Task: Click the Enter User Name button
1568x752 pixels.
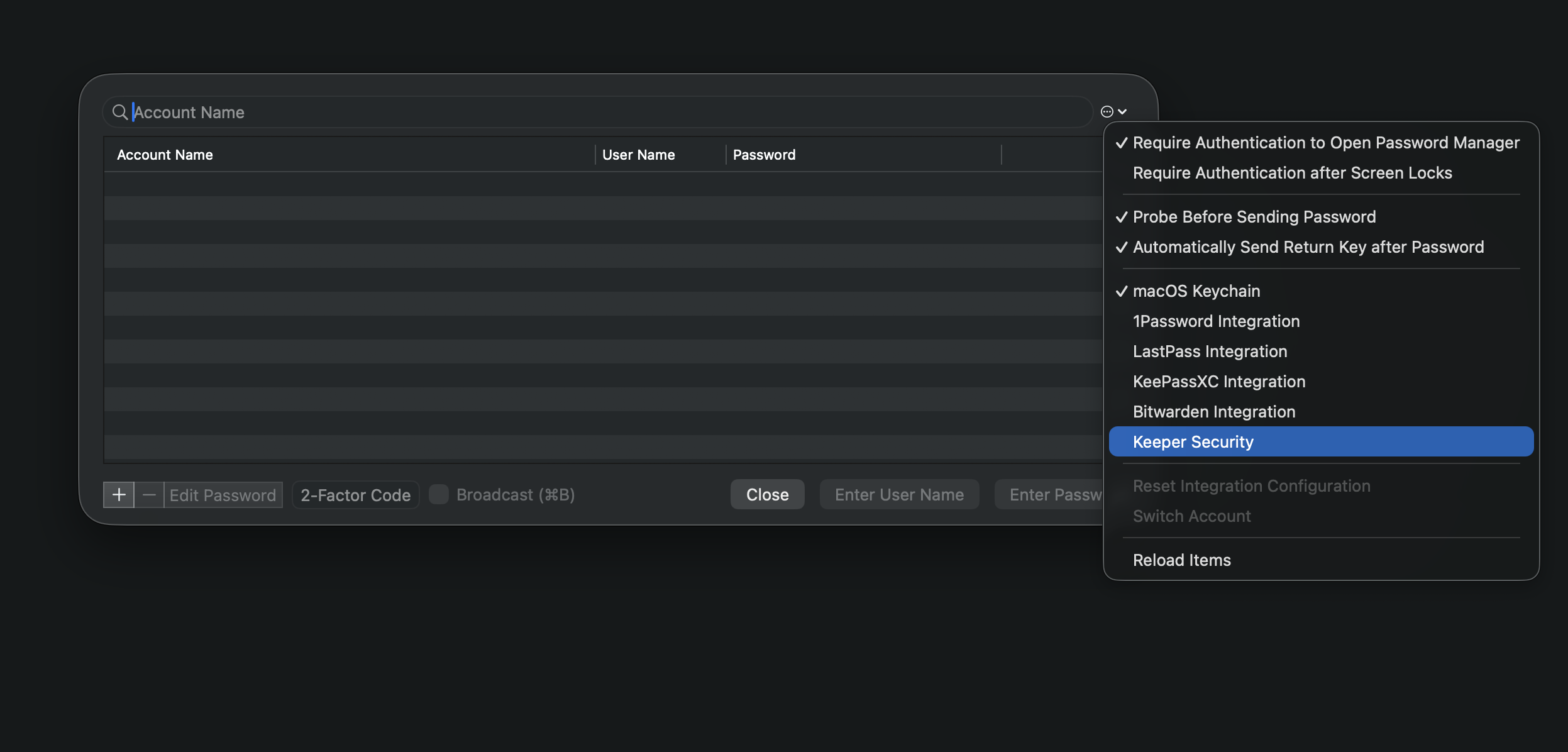Action: (898, 495)
